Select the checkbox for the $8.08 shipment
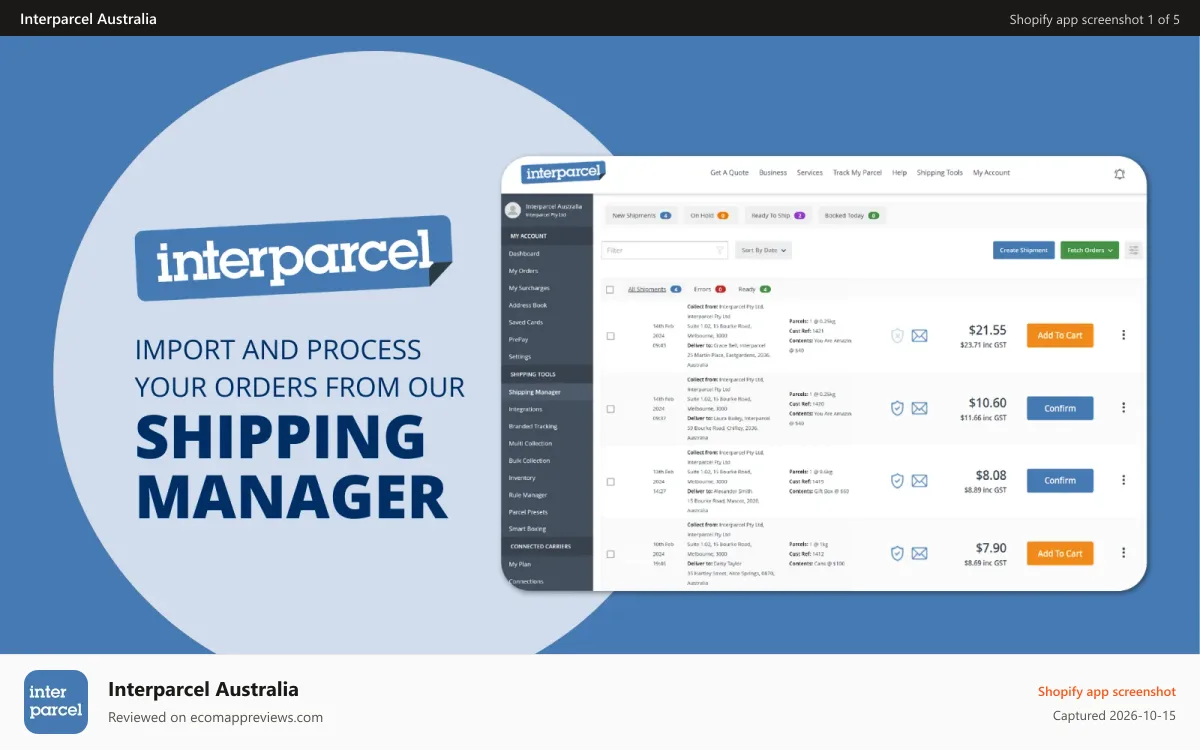The image size is (1200, 750). 610,481
